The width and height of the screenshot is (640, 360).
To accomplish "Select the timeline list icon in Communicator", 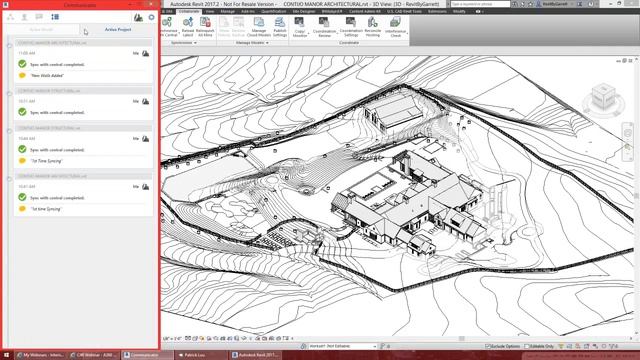I will pyautogui.click(x=55, y=17).
